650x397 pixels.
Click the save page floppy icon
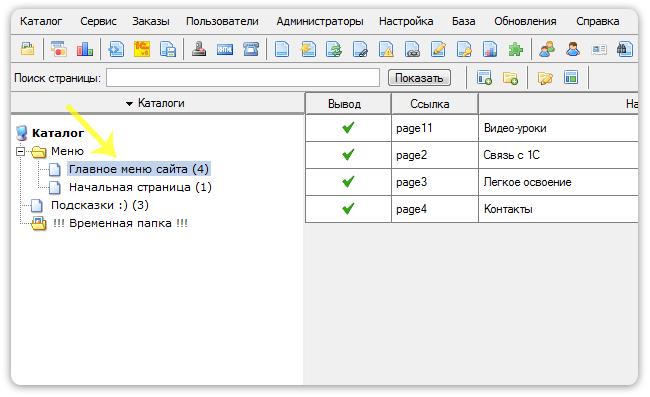[x=168, y=49]
